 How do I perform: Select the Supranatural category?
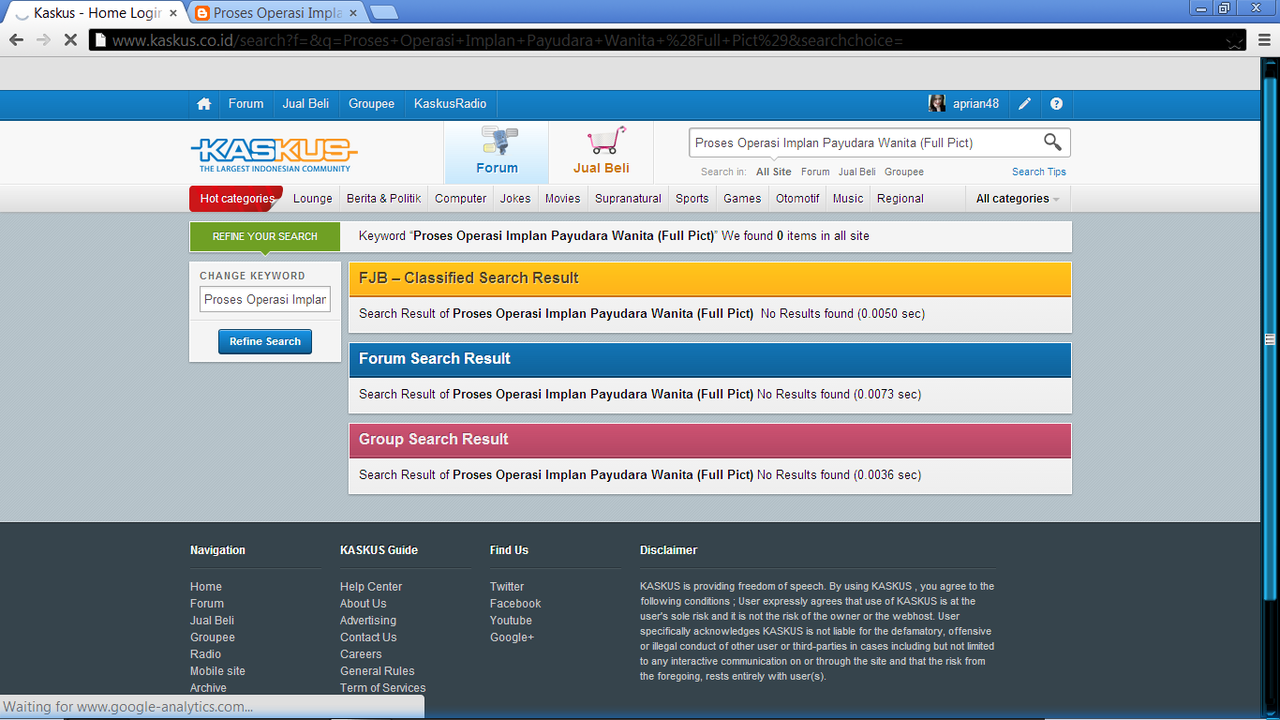[628, 198]
